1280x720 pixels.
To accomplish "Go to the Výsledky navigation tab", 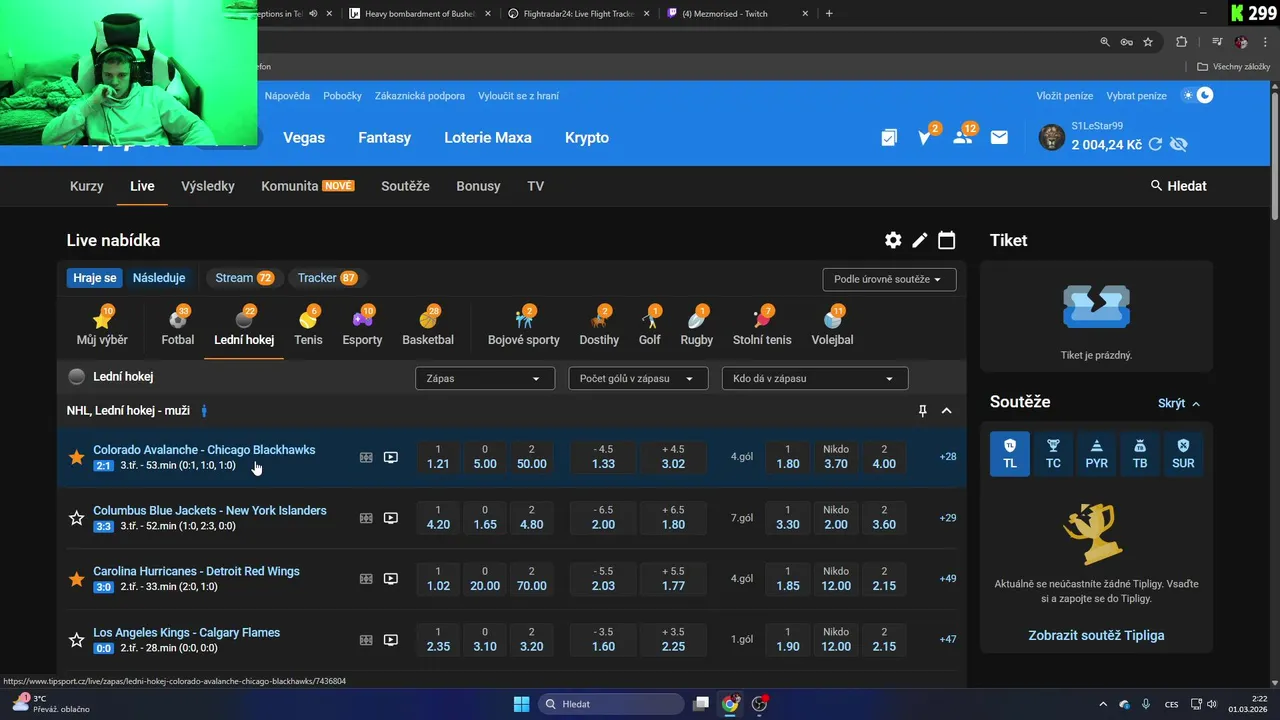I will pyautogui.click(x=208, y=186).
